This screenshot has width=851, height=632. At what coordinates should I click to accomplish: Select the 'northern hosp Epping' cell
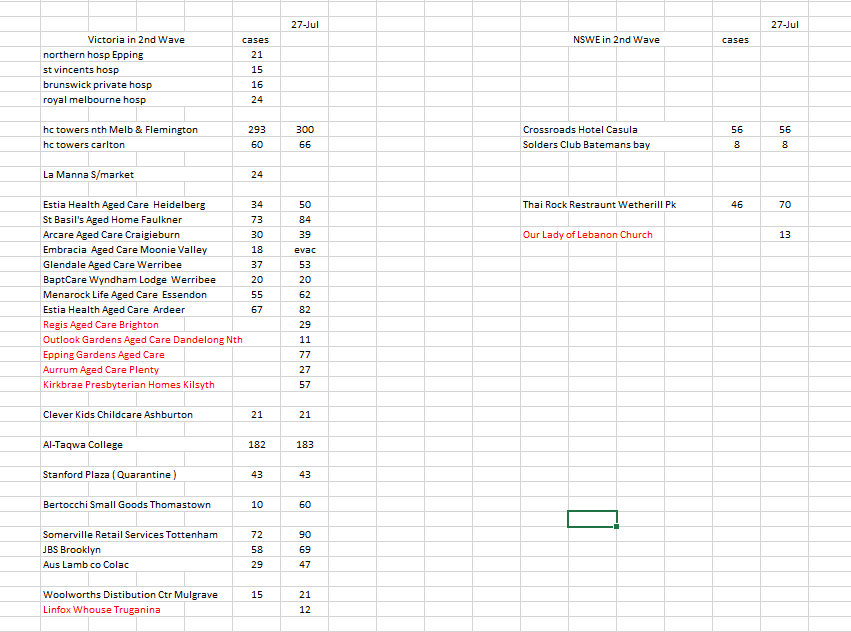pos(93,55)
